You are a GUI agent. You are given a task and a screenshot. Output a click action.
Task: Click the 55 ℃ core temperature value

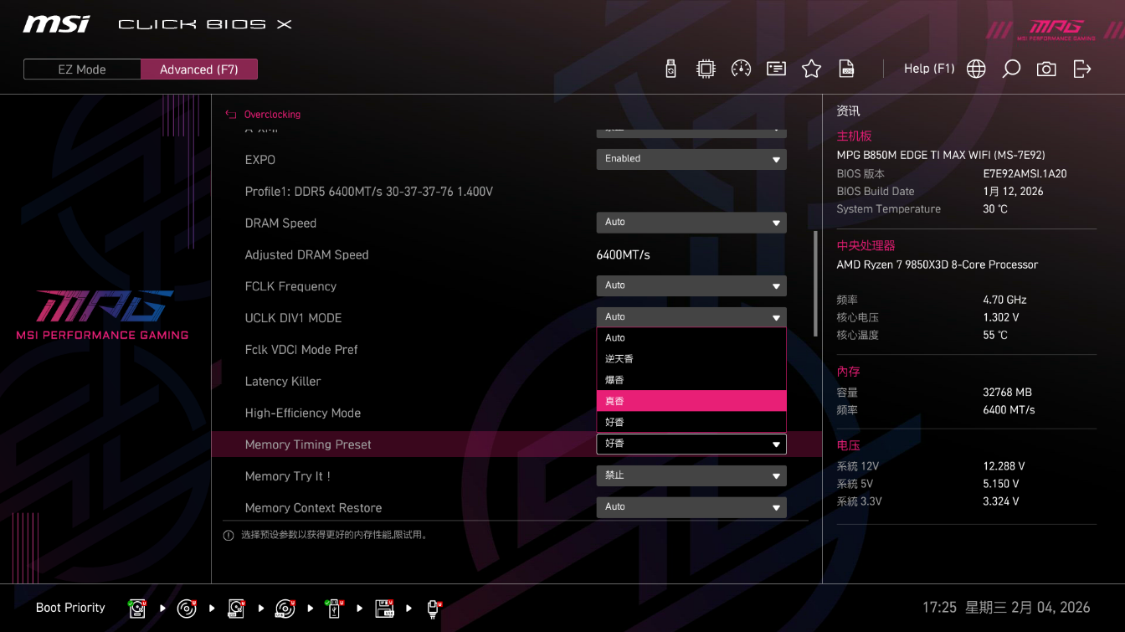point(995,335)
